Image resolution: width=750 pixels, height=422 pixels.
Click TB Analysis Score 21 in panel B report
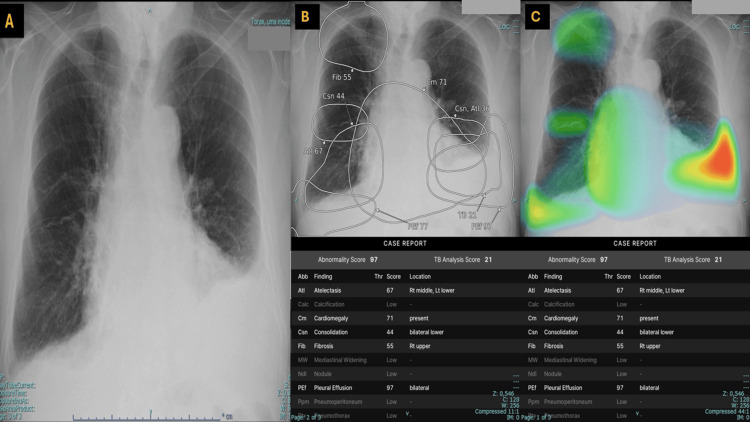pos(463,260)
